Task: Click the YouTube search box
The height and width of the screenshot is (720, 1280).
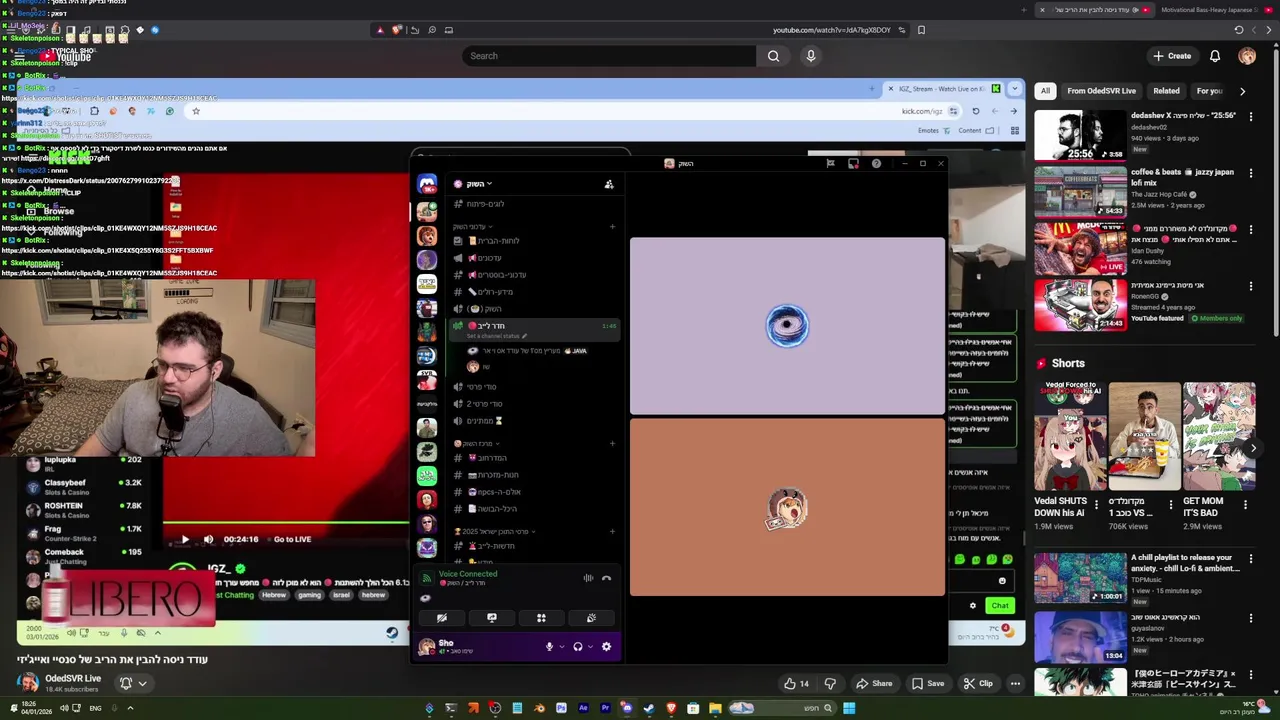Action: pyautogui.click(x=608, y=56)
